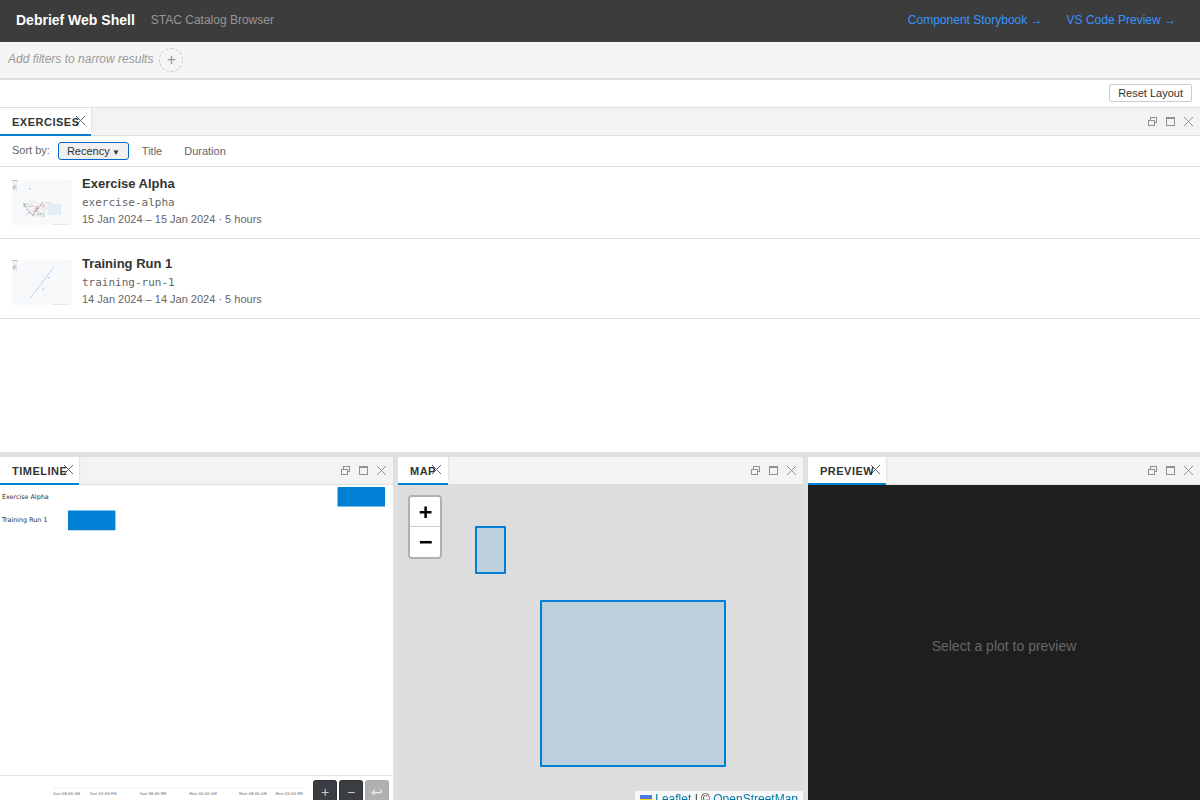1200x800 pixels.
Task: Click the Reset Layout button
Action: tap(1149, 92)
